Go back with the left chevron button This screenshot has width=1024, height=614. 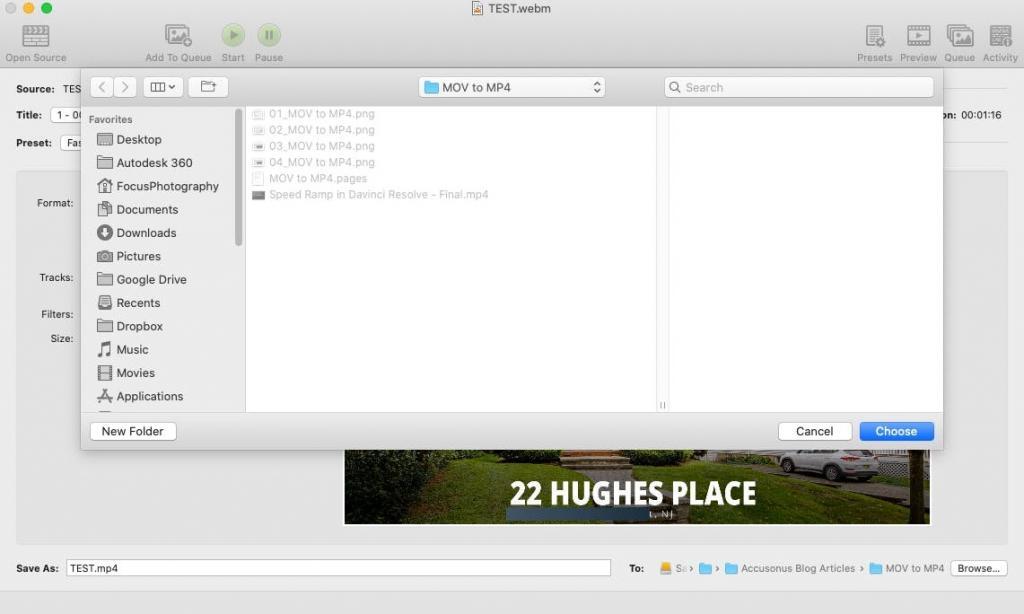(102, 87)
